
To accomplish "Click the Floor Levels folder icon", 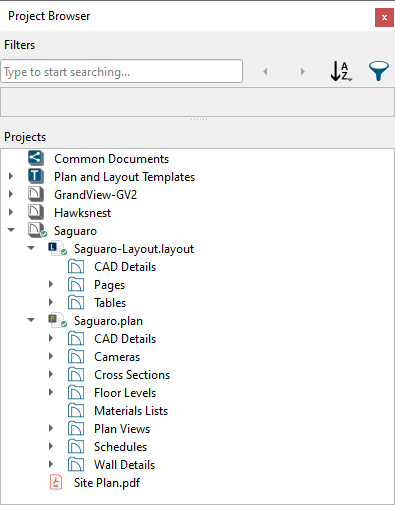I will tap(76, 393).
